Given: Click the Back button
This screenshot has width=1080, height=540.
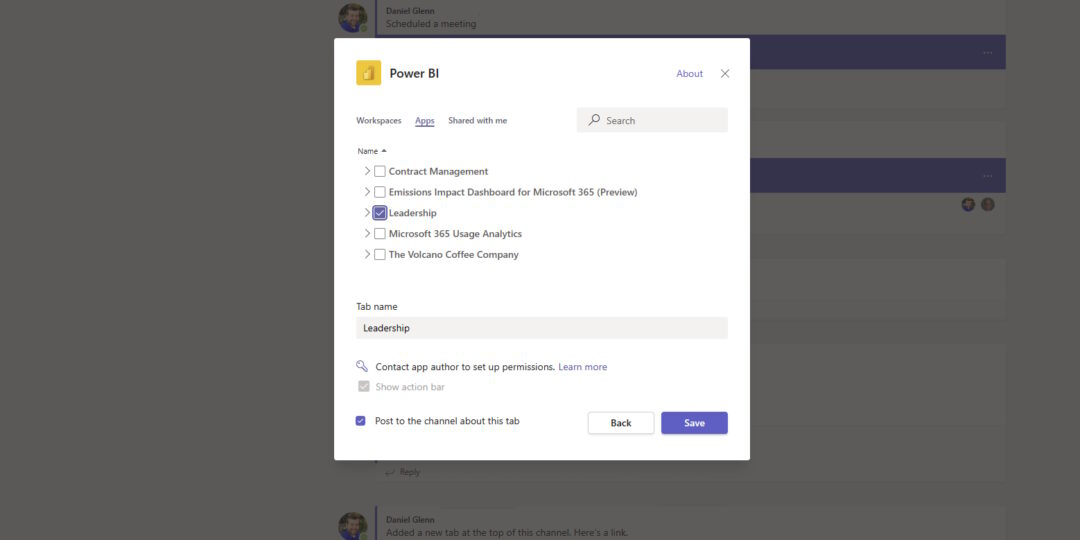Looking at the screenshot, I should [x=621, y=423].
